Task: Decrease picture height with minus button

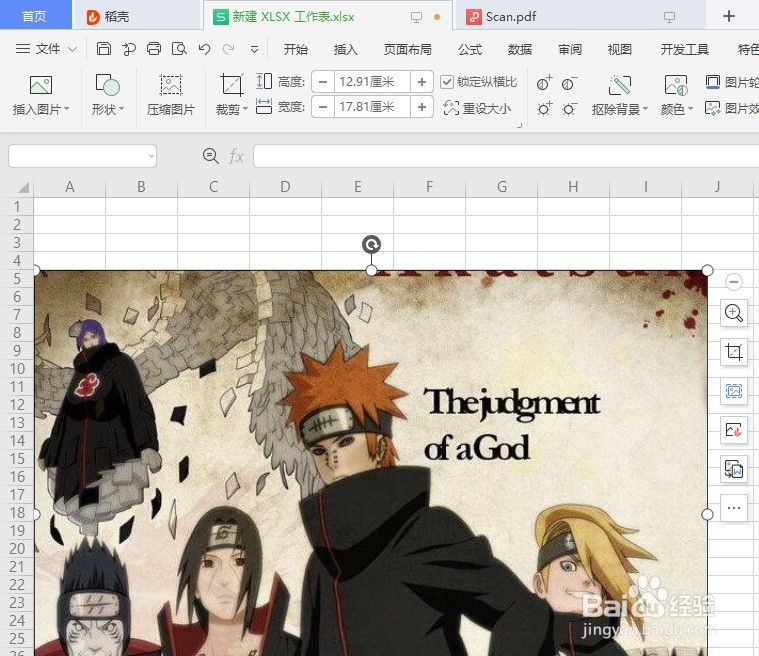Action: 323,82
